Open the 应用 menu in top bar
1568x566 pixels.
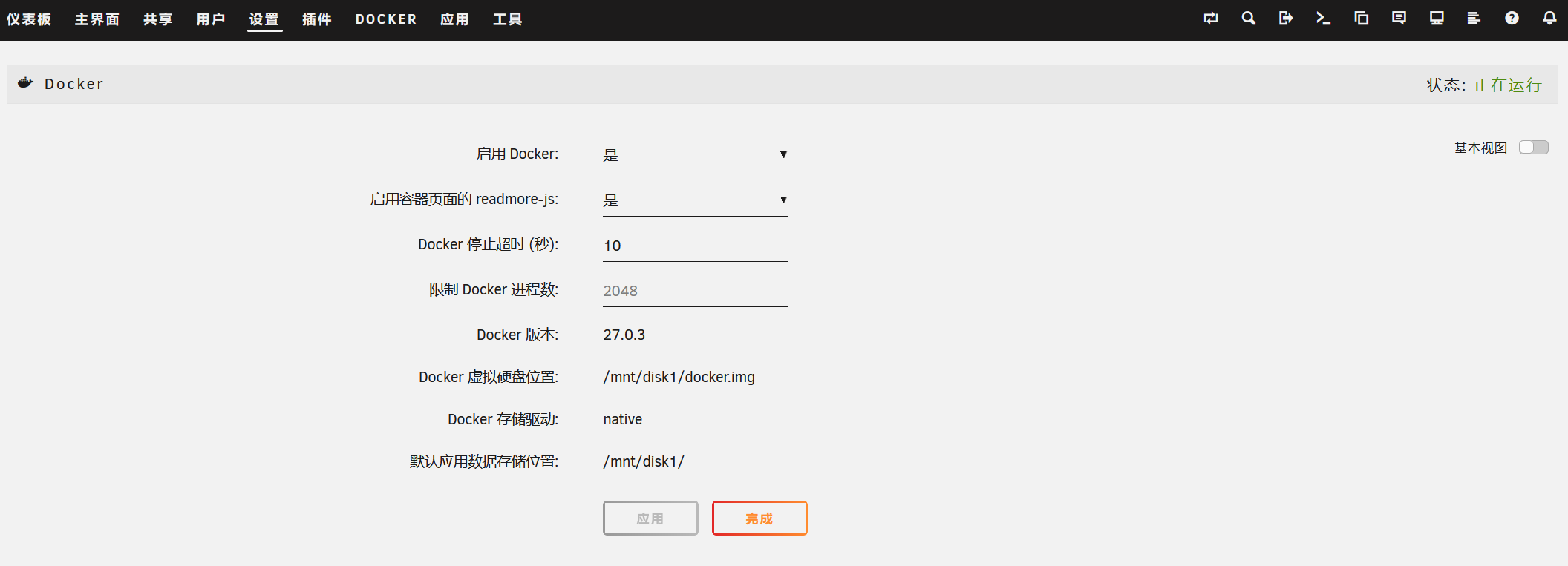(455, 20)
